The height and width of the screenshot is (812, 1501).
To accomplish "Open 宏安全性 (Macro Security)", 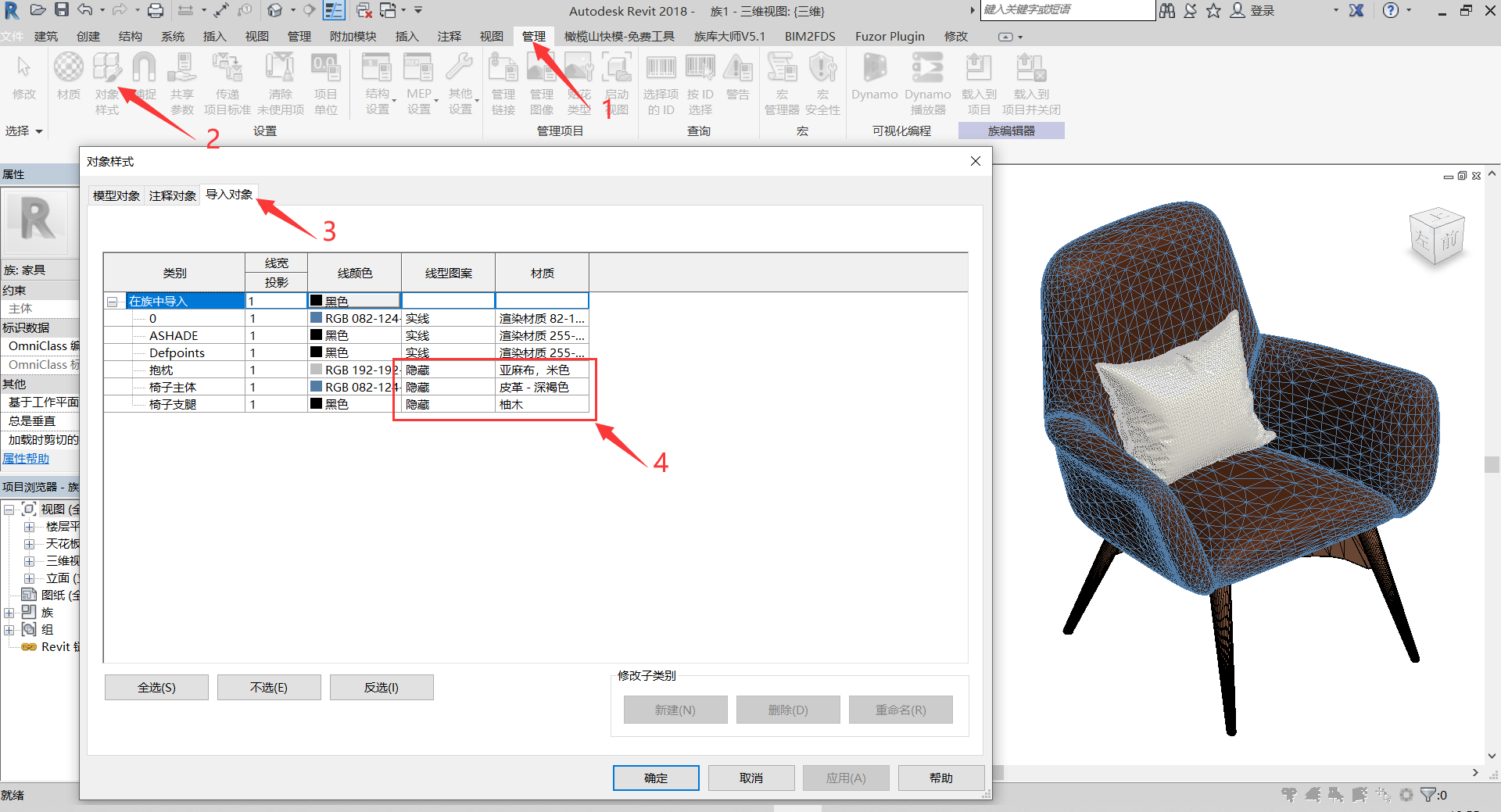I will [x=822, y=82].
